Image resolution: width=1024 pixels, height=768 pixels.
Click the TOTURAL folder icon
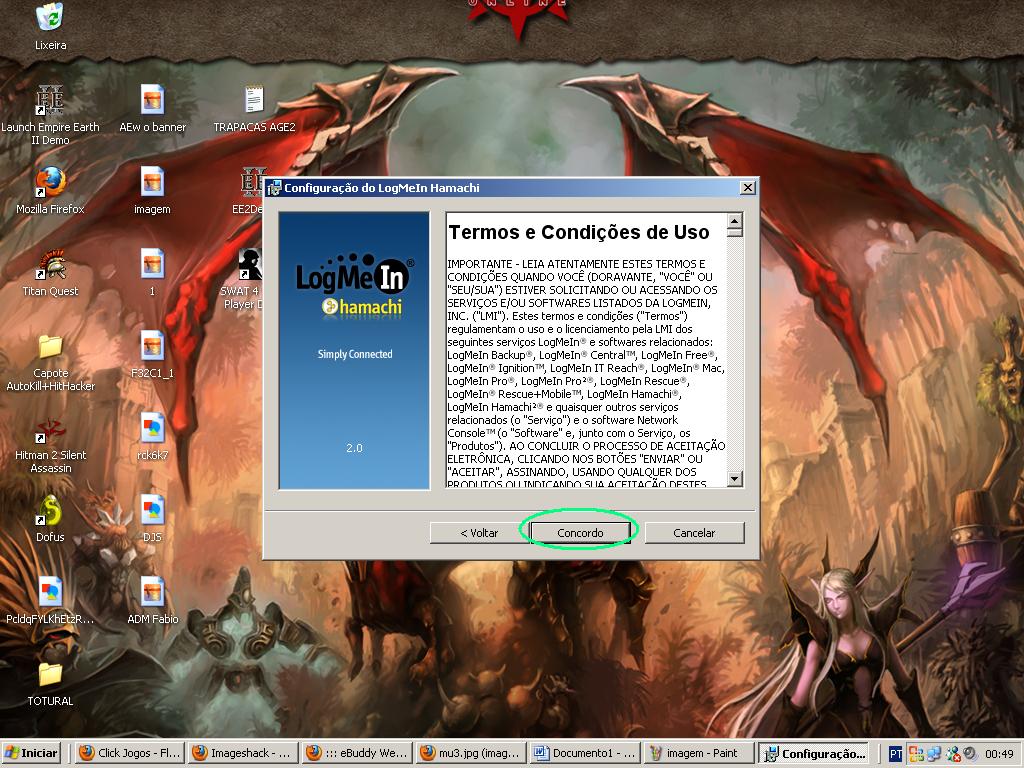[50, 675]
